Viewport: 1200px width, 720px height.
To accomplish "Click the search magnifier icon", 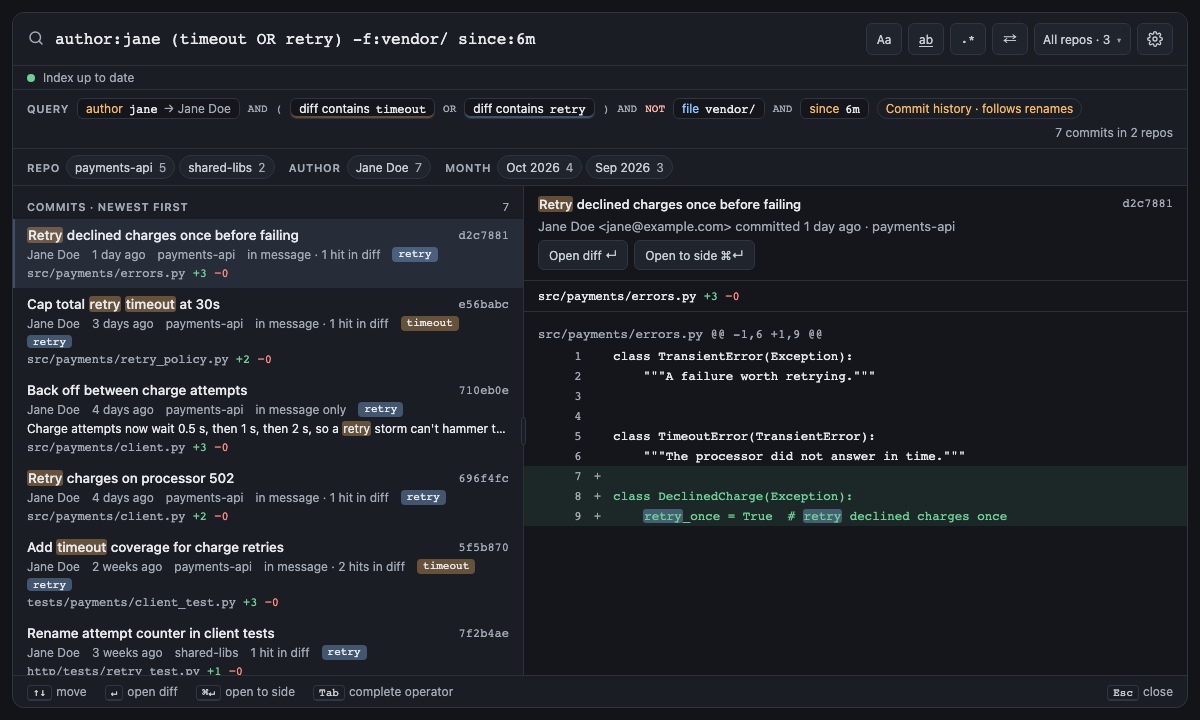I will click(x=36, y=39).
